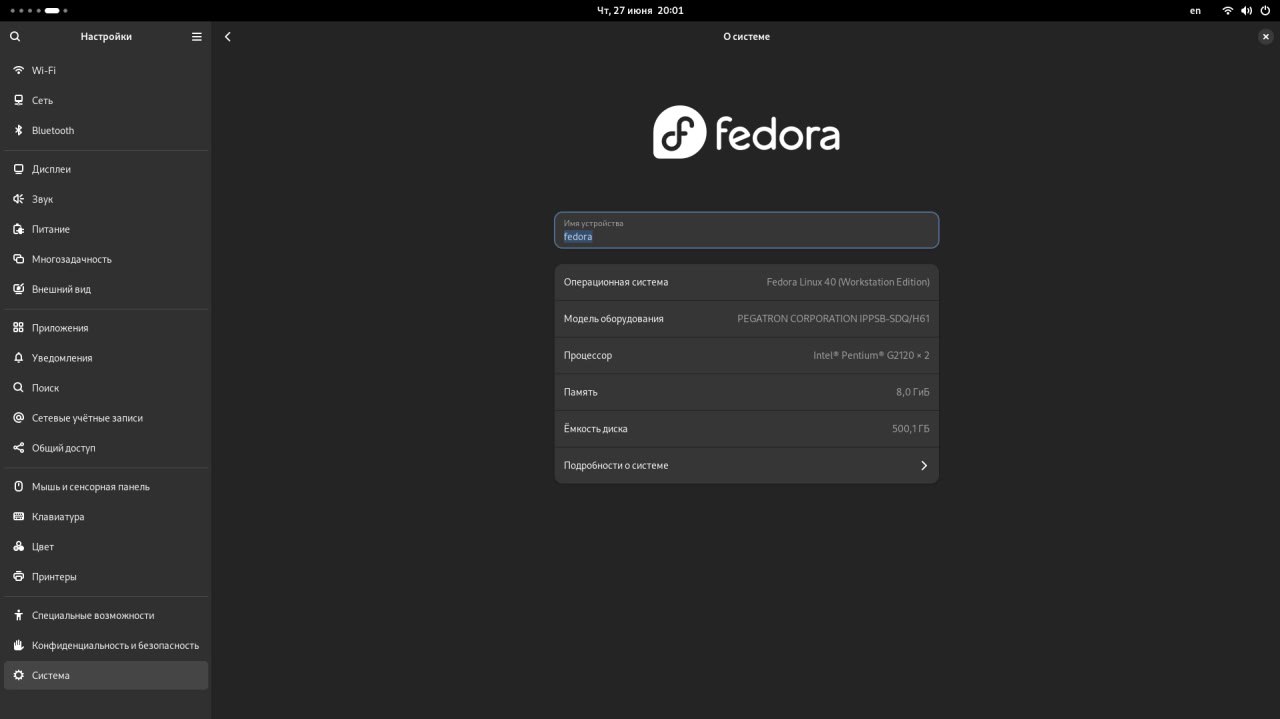Click the 8,0 ГиБ memory value
Screen dimensions: 1280x719
[x=913, y=392]
